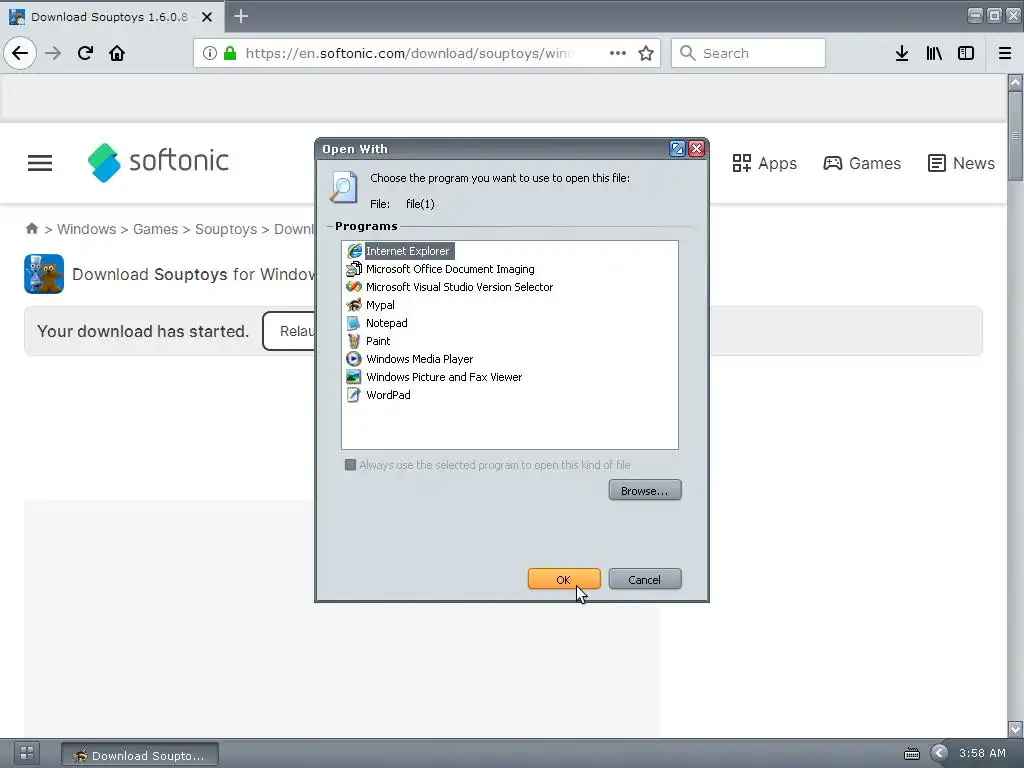Click the page vertical scrollbar thumb
The image size is (1024, 768).
tap(1015, 136)
